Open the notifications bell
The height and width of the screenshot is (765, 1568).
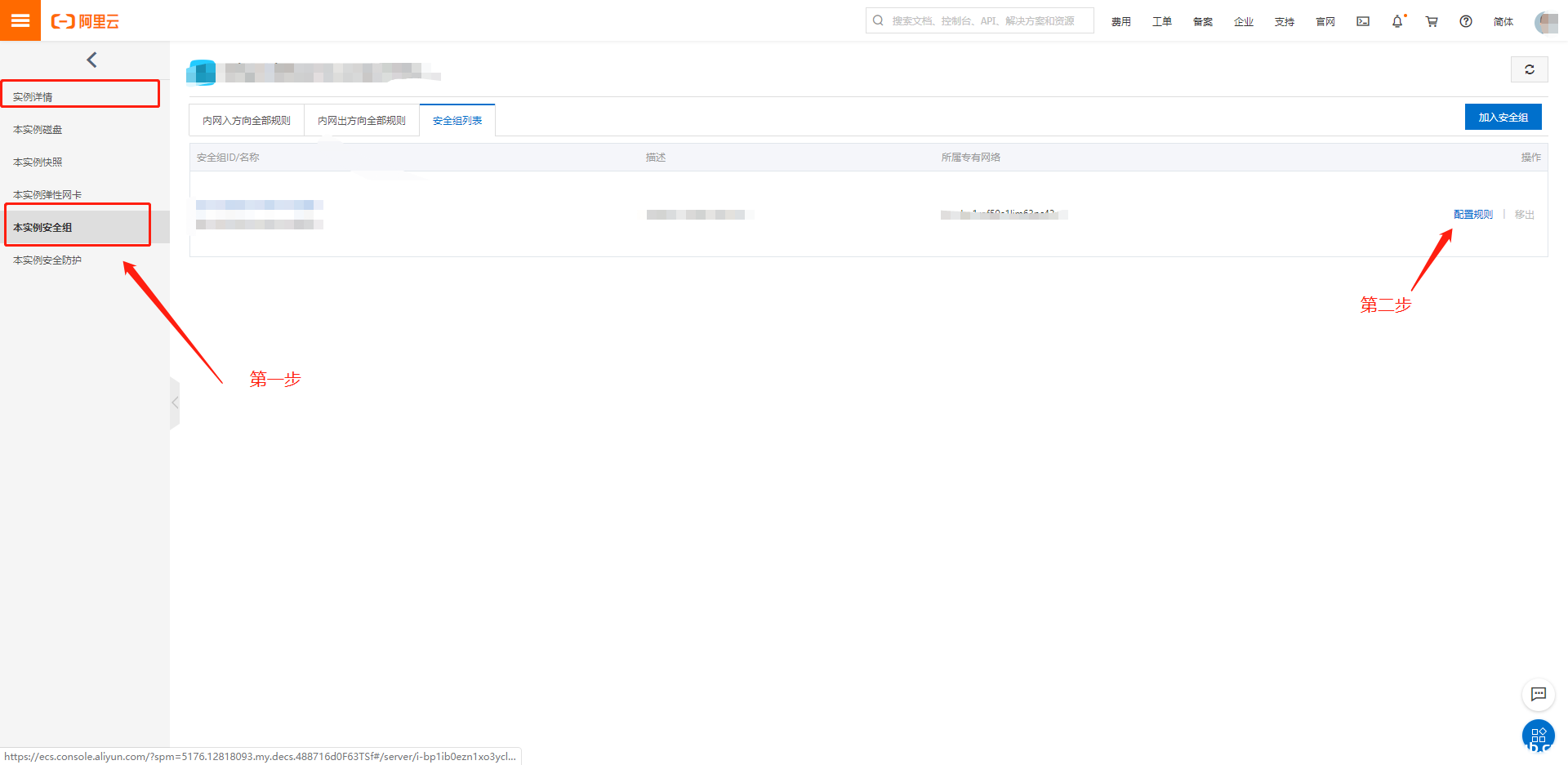click(x=1396, y=21)
